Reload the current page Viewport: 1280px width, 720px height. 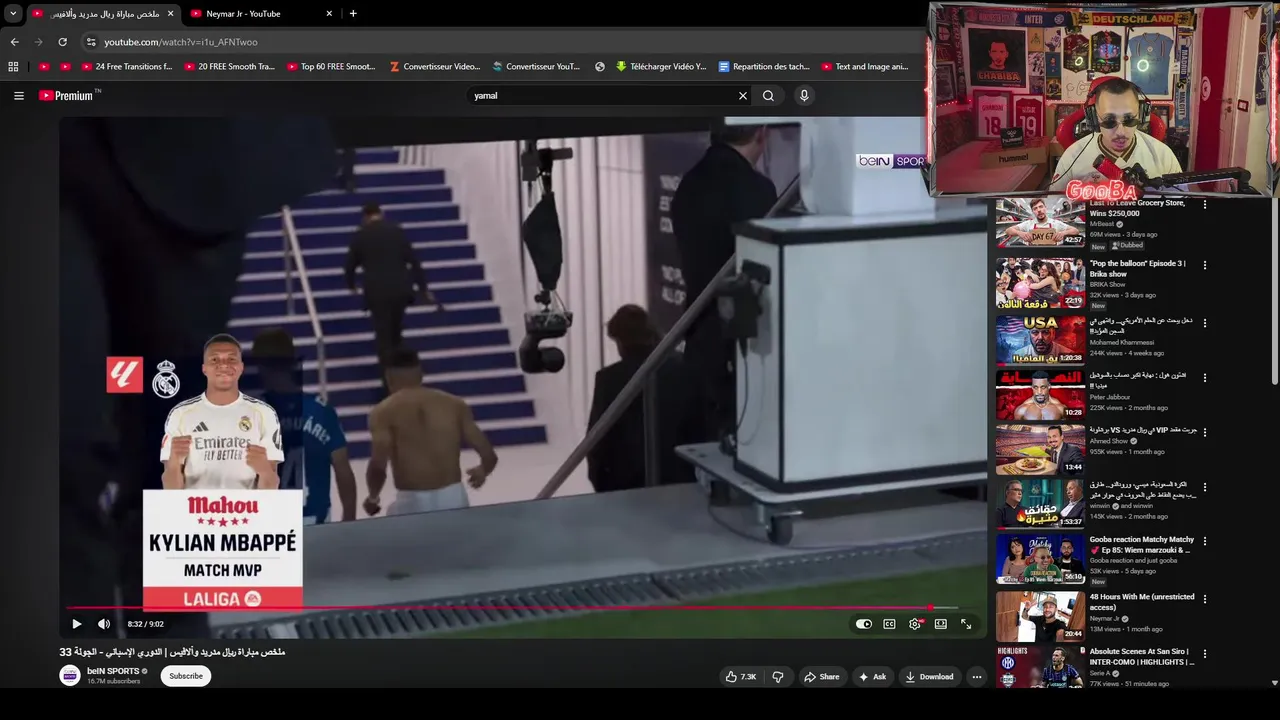pos(62,42)
